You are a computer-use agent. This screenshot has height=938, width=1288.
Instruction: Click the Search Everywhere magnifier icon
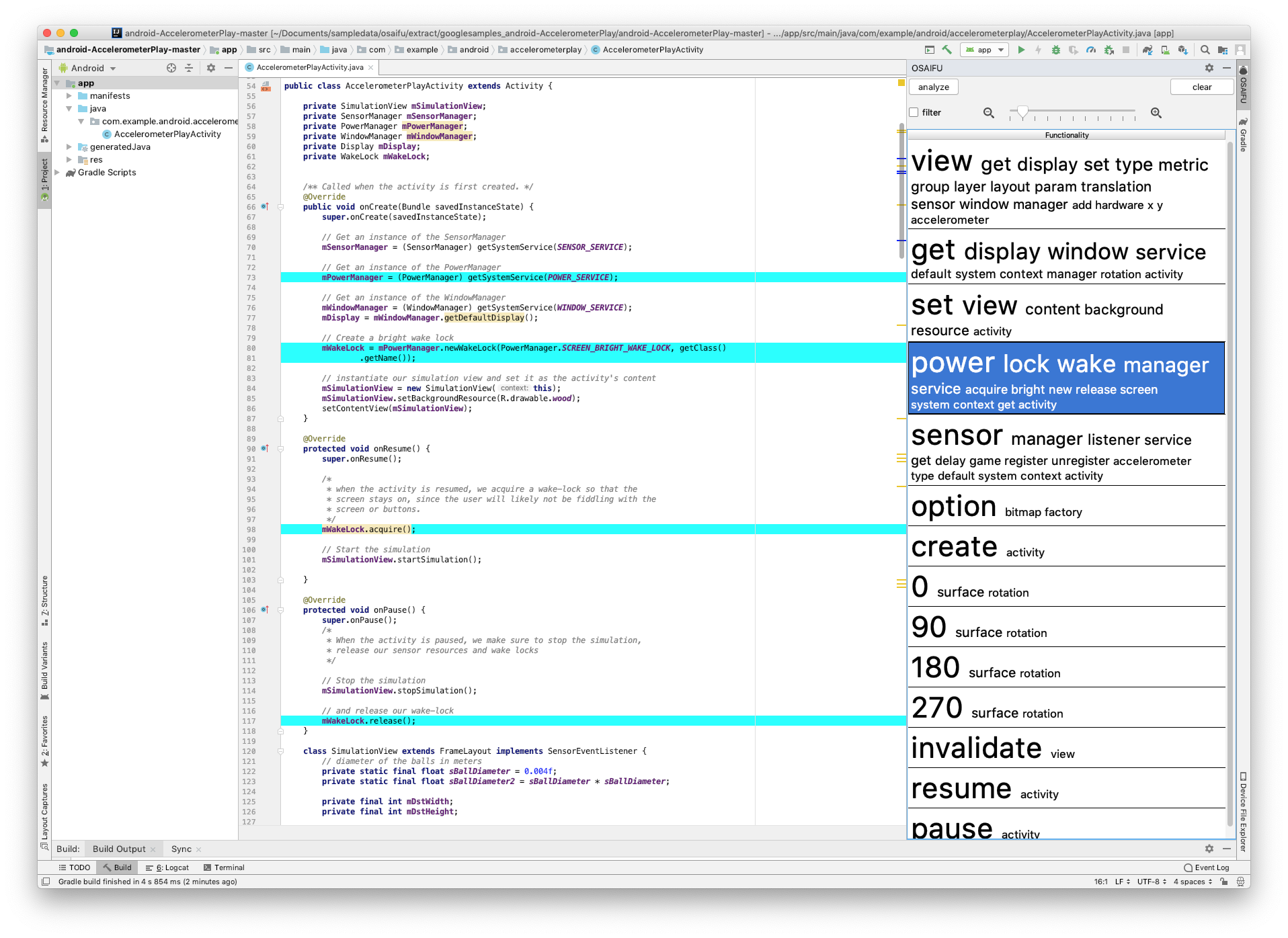[x=1205, y=50]
